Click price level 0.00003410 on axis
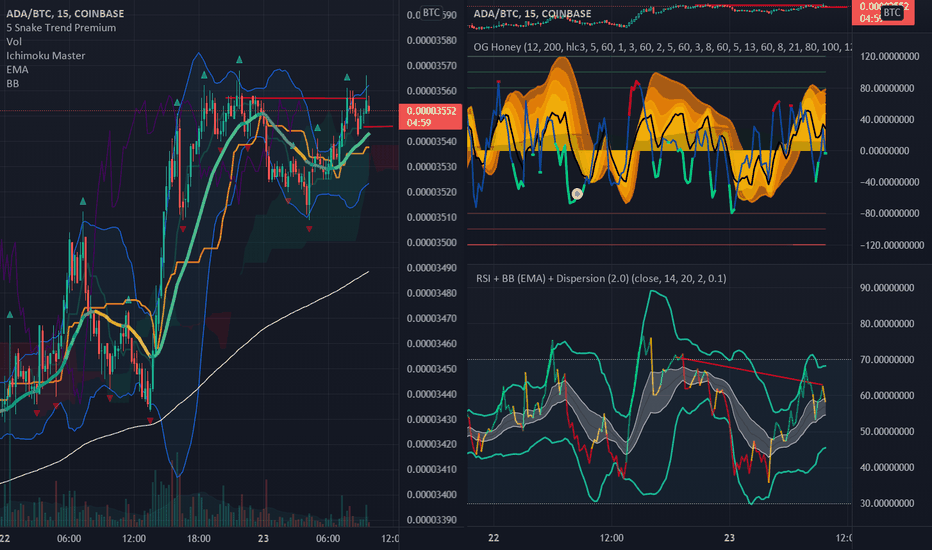This screenshot has width=932, height=550. coord(432,469)
